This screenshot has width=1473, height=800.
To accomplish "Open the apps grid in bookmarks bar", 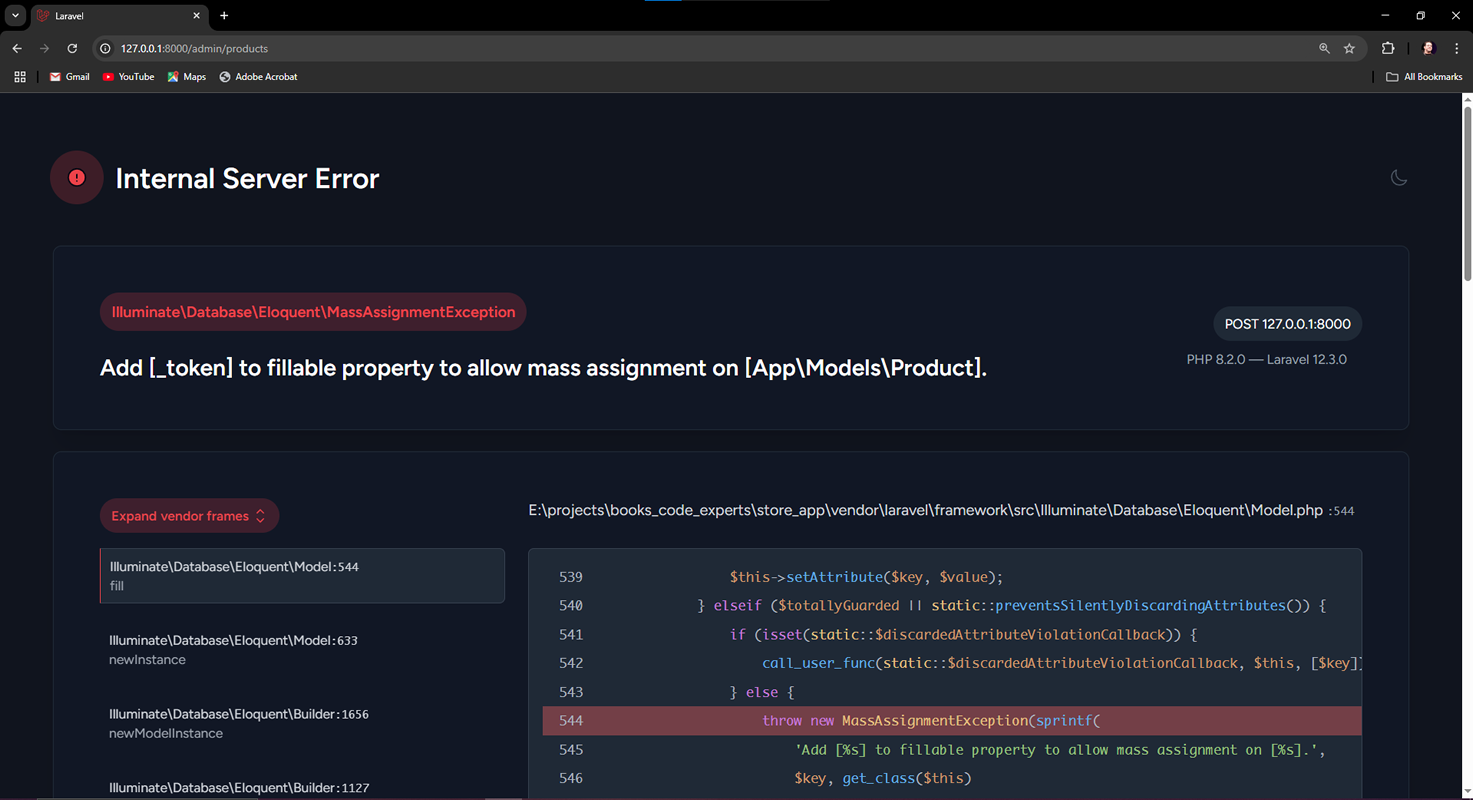I will tap(20, 77).
